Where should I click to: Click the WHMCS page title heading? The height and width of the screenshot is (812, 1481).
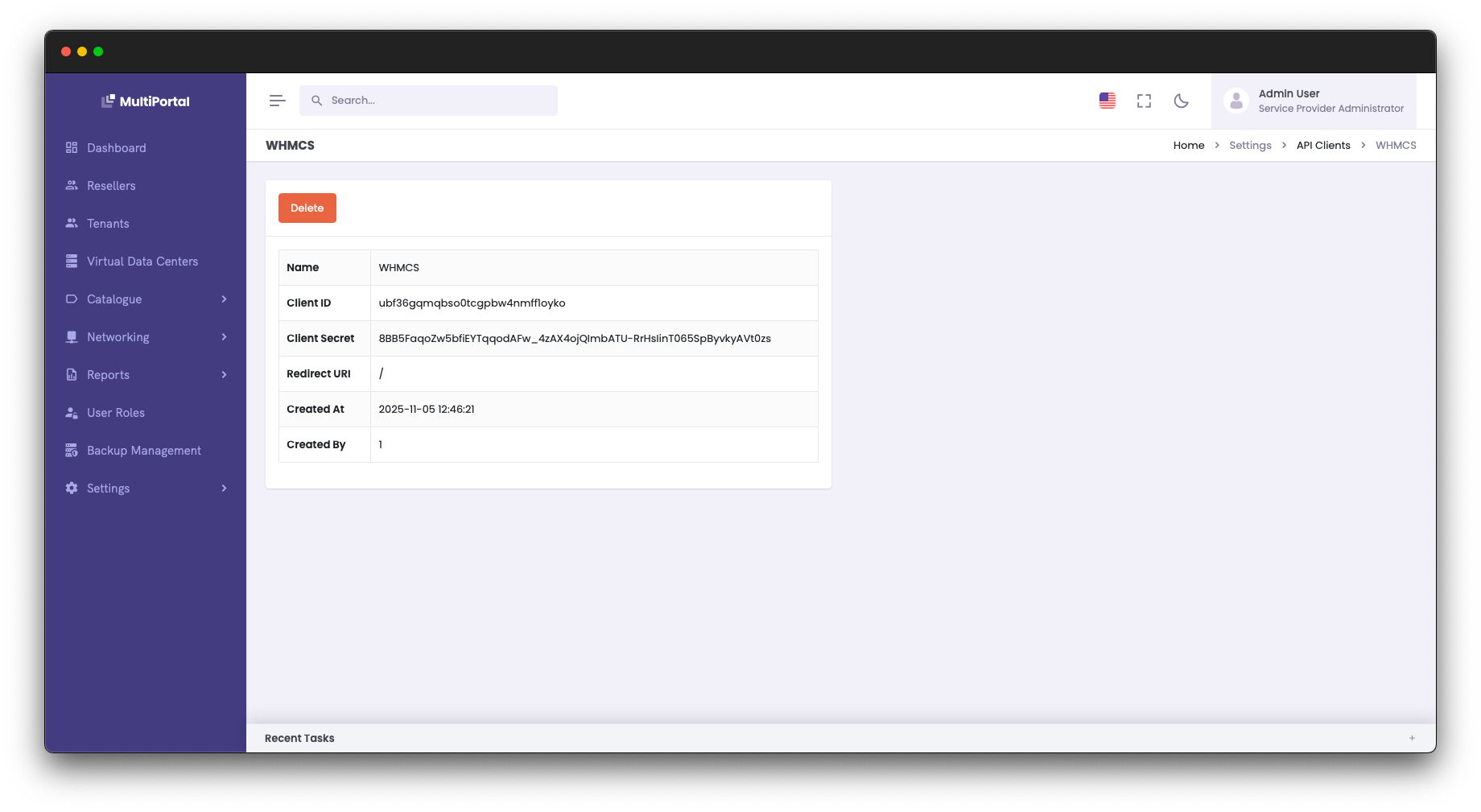(290, 145)
